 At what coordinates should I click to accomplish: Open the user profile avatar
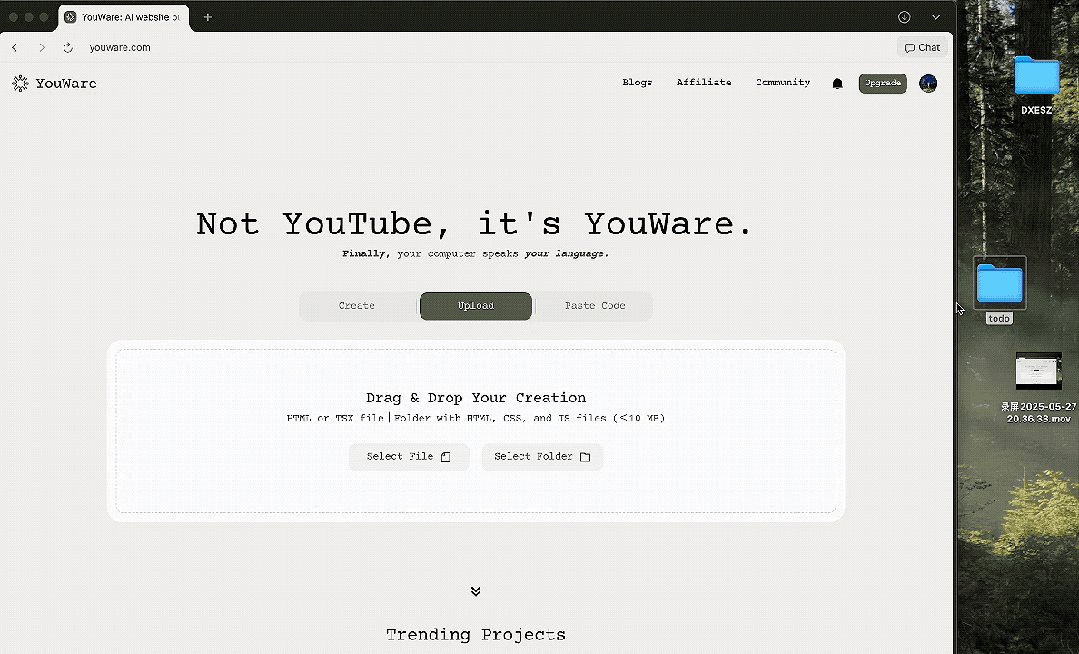pyautogui.click(x=928, y=83)
